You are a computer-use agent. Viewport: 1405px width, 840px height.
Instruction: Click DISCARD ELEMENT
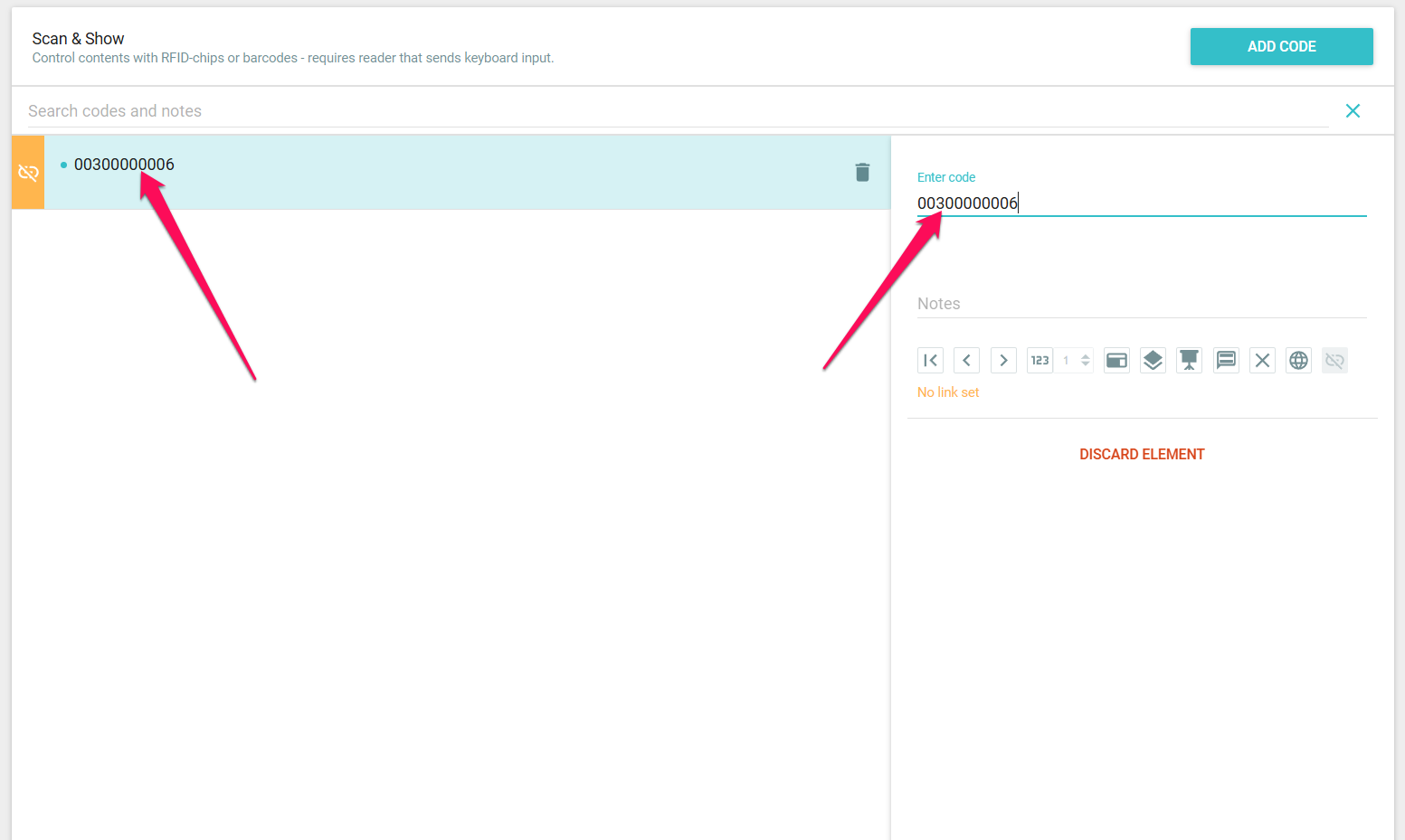tap(1142, 454)
